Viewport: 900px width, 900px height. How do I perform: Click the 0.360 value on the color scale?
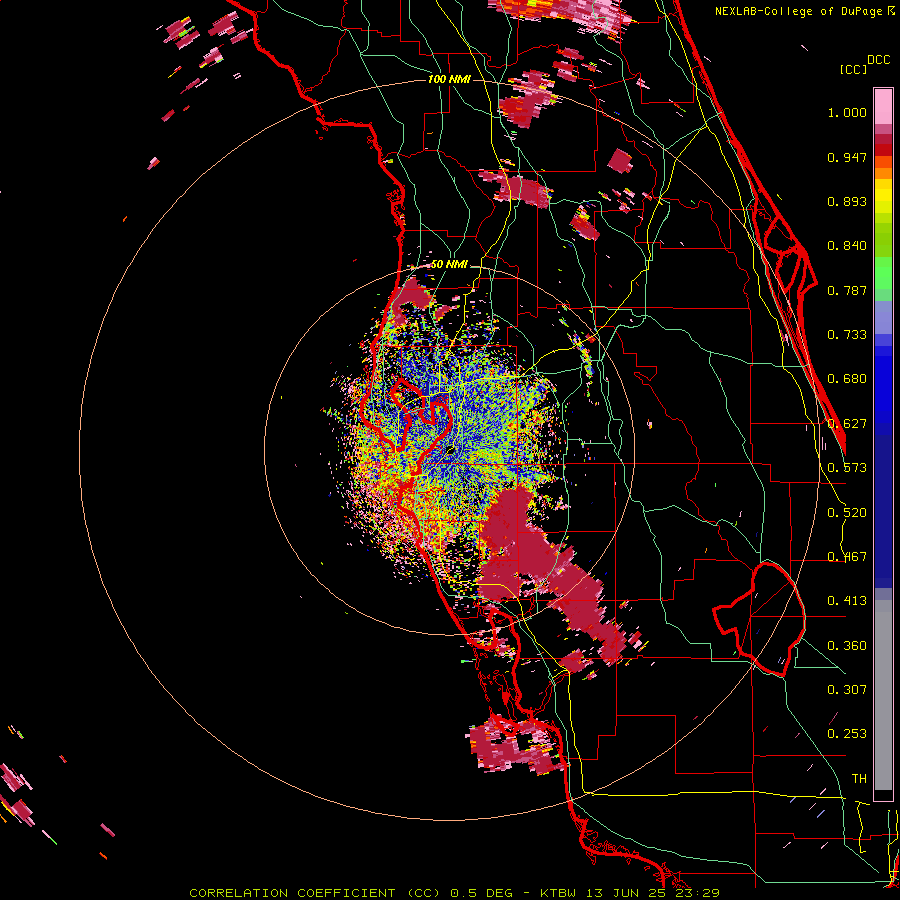click(847, 646)
